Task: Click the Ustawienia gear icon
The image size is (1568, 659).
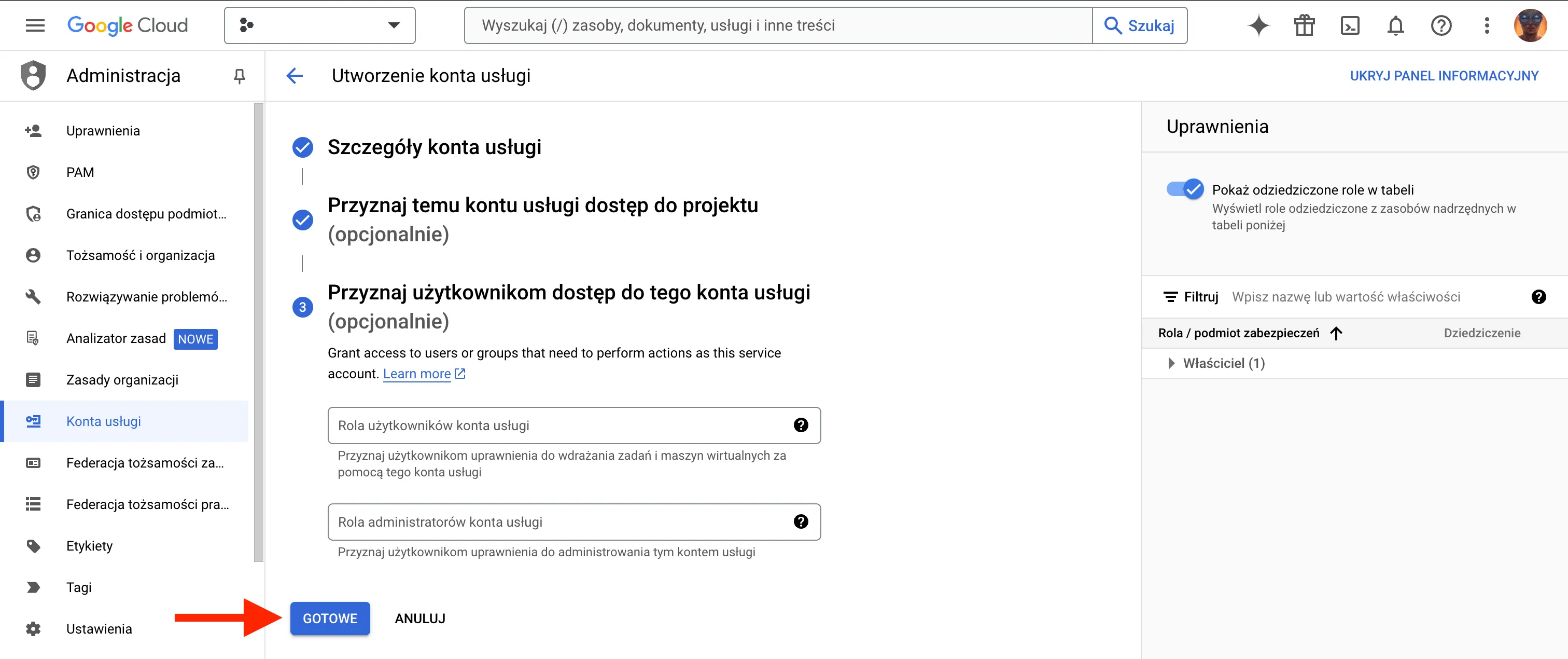Action: click(x=33, y=628)
